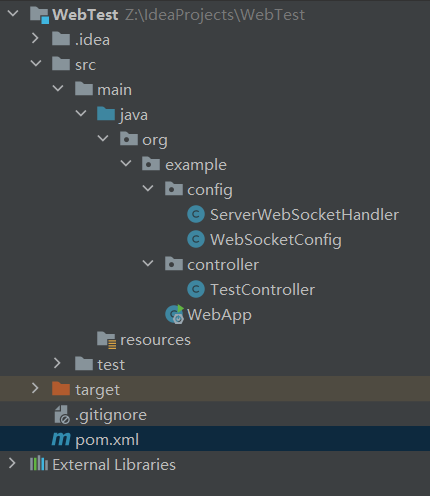Expand the test folder node
The height and width of the screenshot is (496, 430).
click(57, 364)
